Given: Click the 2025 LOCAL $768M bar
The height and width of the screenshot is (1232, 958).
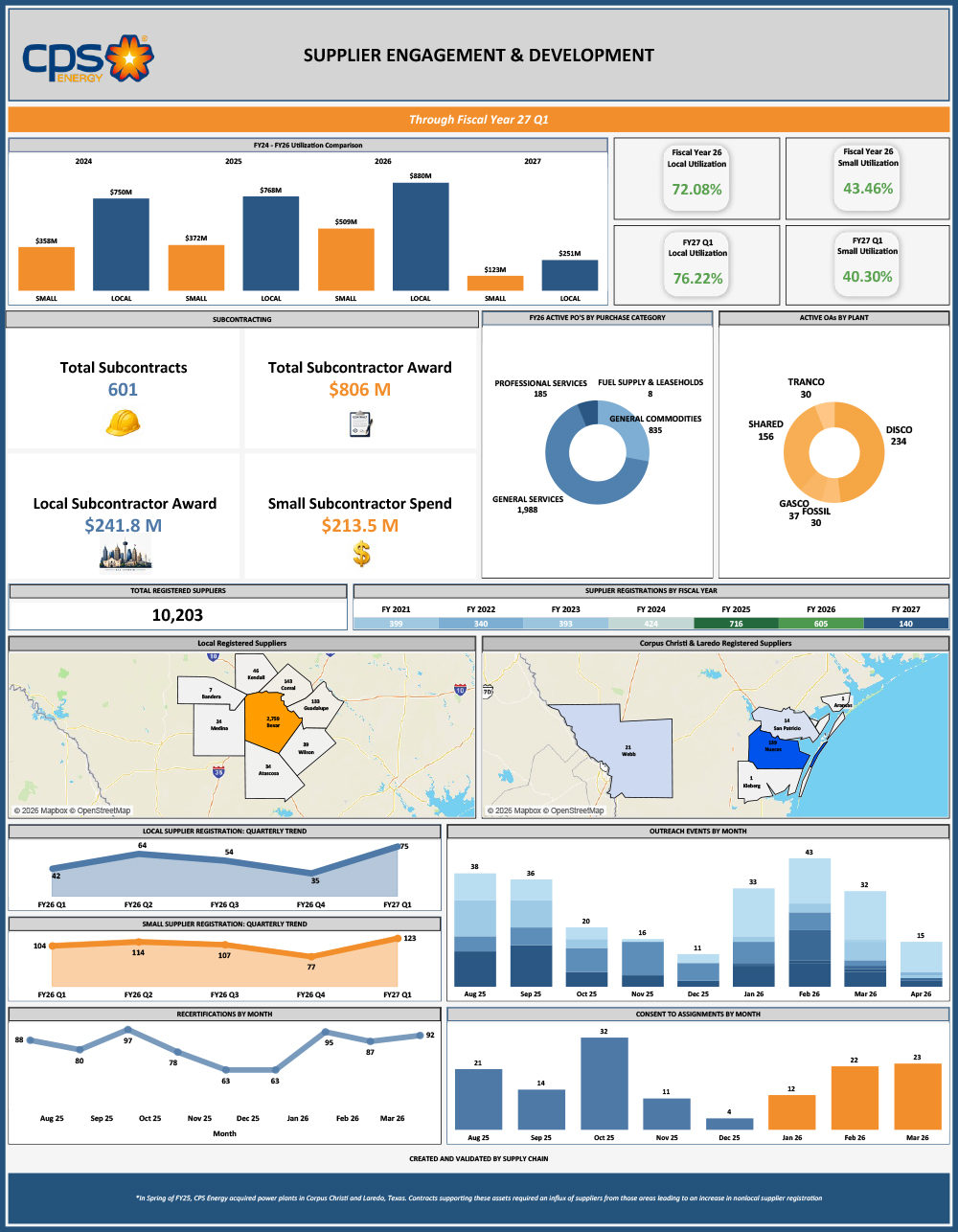Looking at the screenshot, I should (x=271, y=243).
